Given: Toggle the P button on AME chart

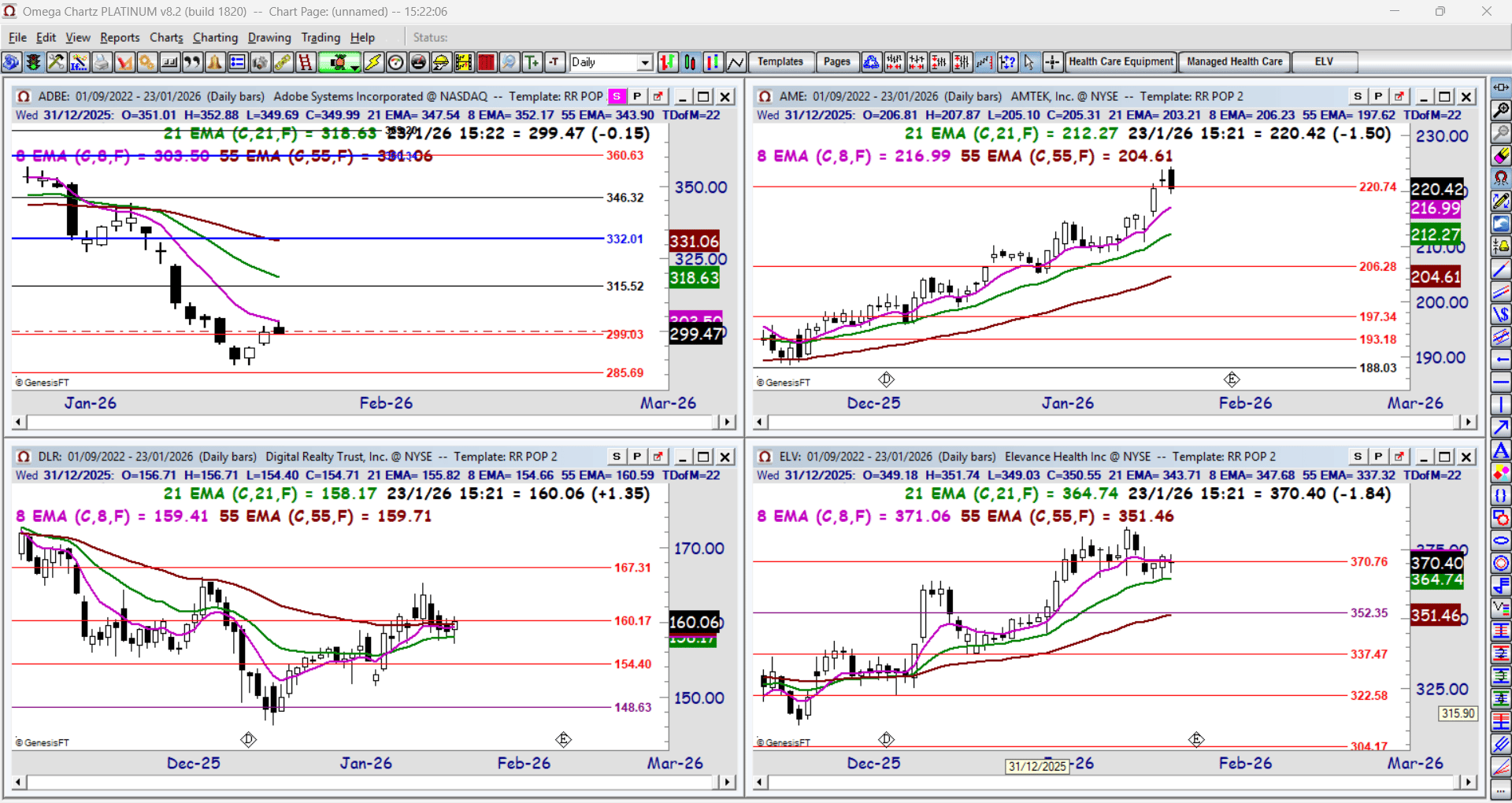Looking at the screenshot, I should click(1378, 96).
